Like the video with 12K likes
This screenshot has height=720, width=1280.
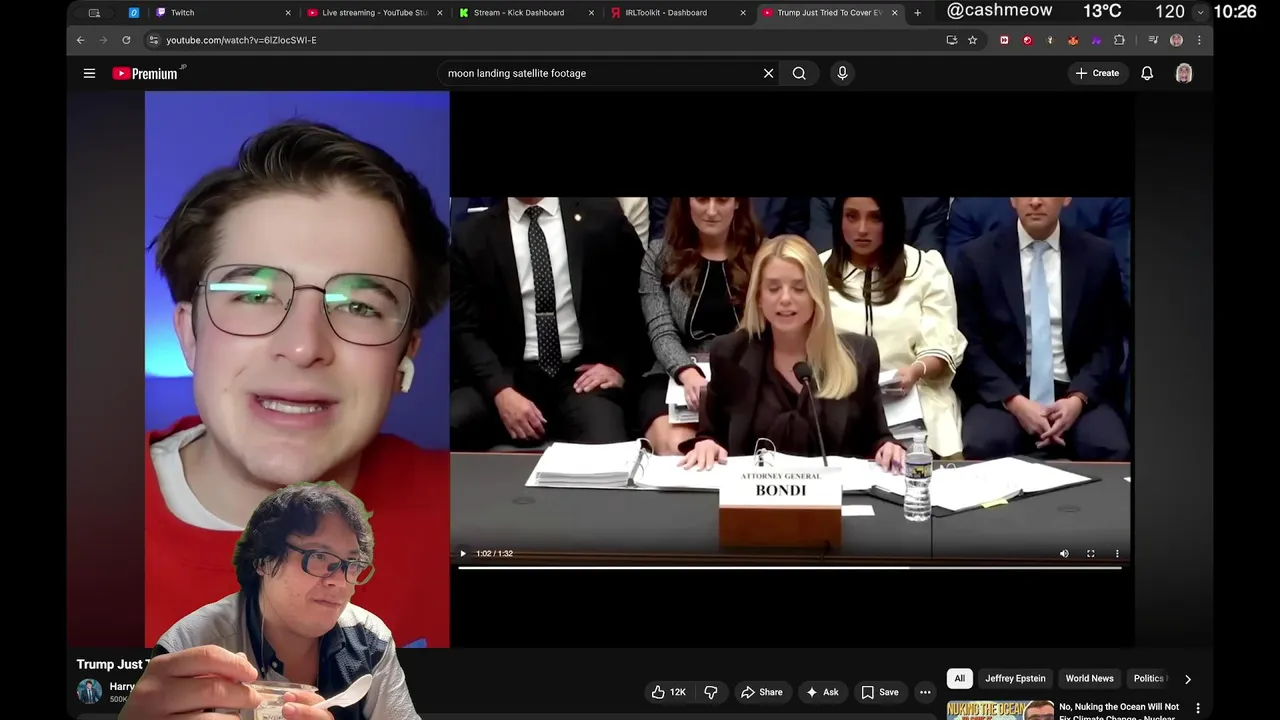pos(669,692)
